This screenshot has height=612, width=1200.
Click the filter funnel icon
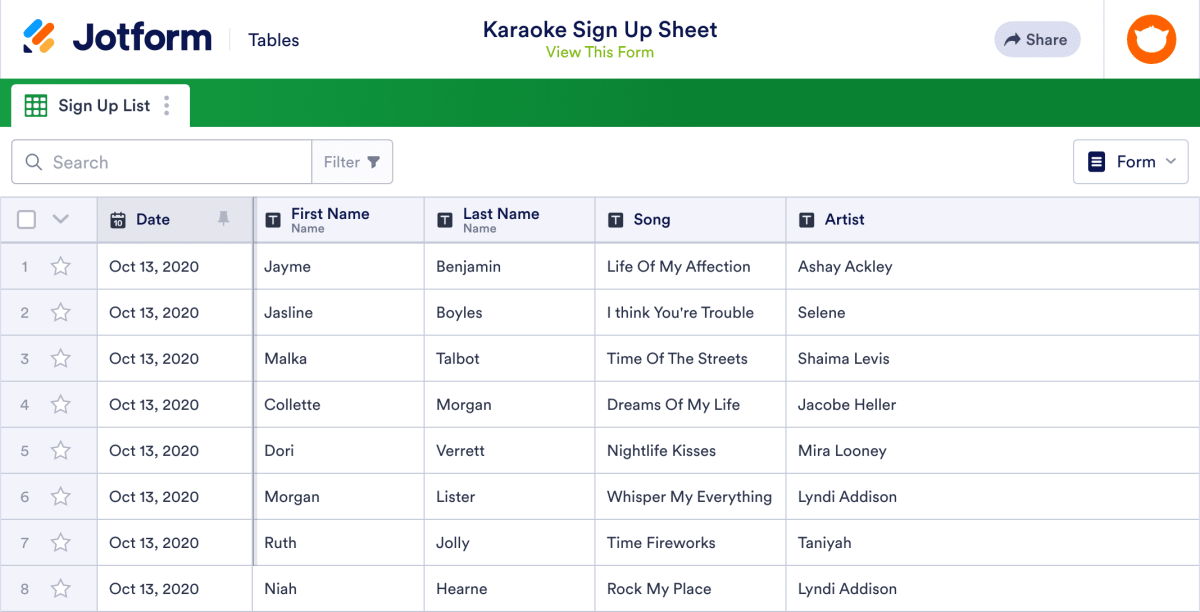coord(375,161)
